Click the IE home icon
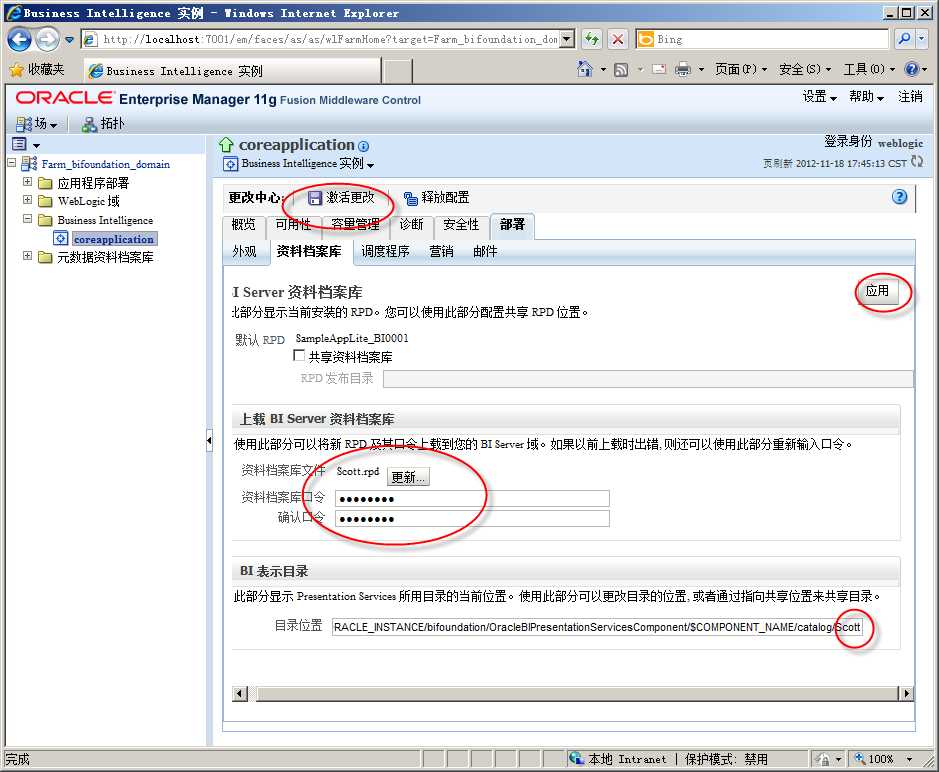 (584, 69)
